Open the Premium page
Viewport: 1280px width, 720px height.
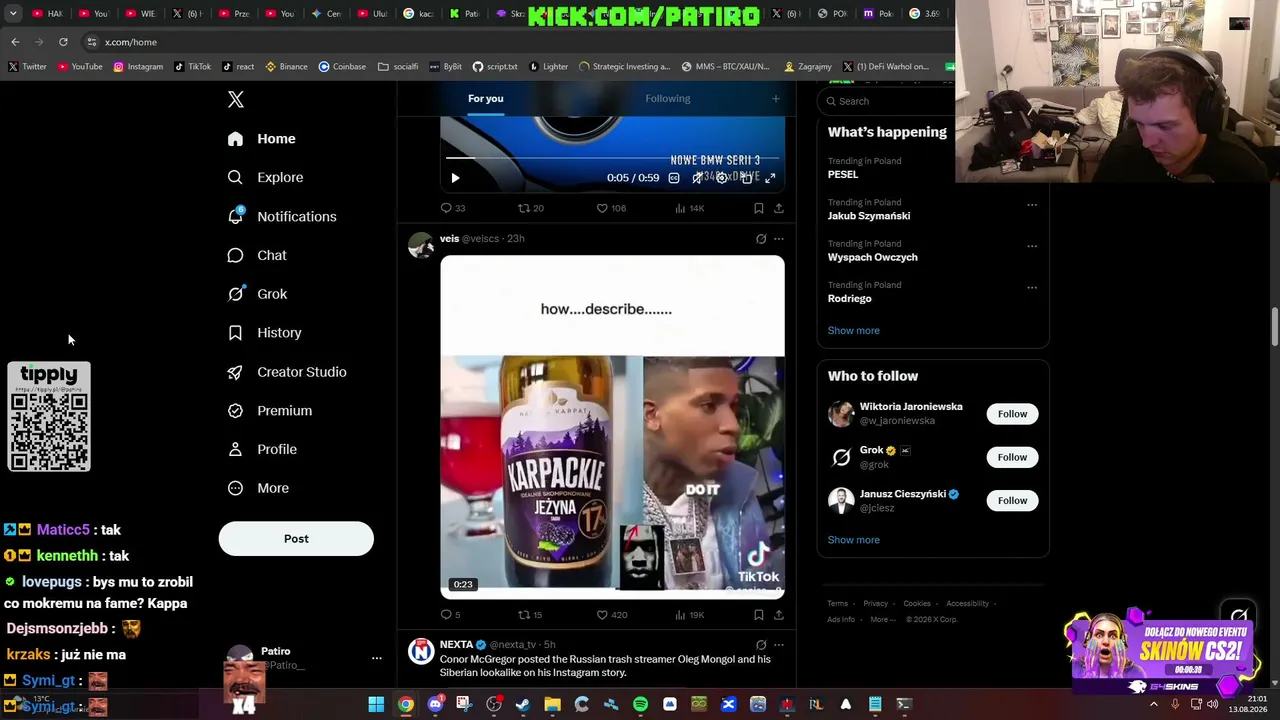[x=269, y=410]
